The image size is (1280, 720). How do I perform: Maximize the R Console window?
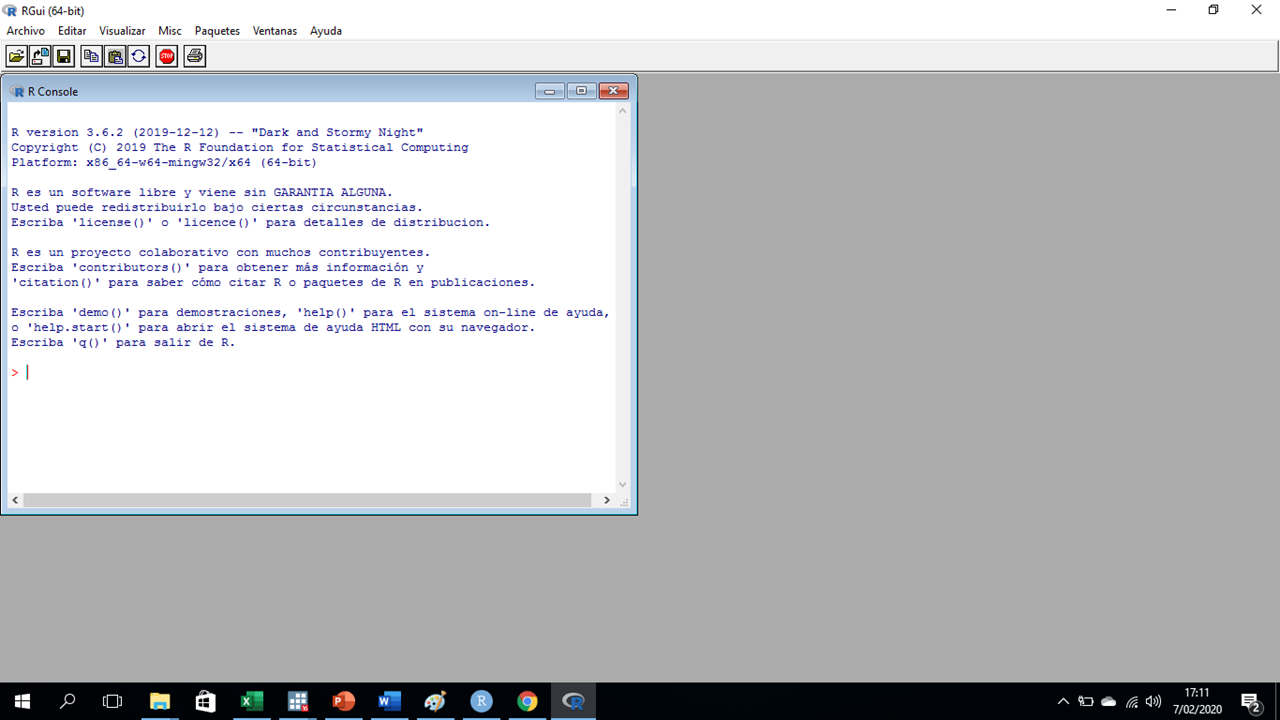pos(581,91)
